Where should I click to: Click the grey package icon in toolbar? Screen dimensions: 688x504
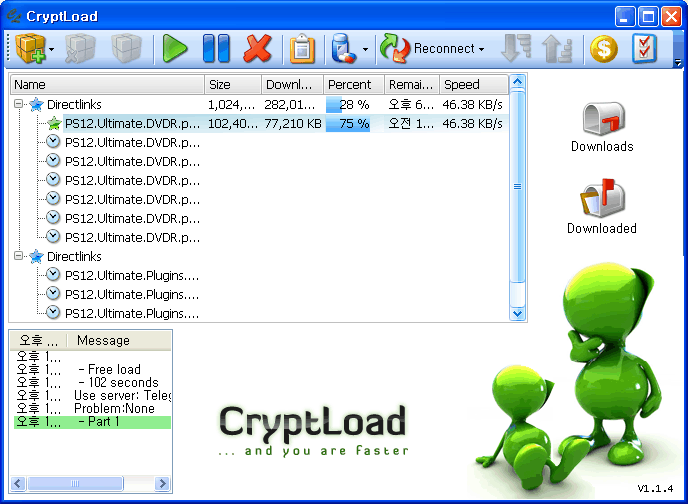tap(126, 48)
